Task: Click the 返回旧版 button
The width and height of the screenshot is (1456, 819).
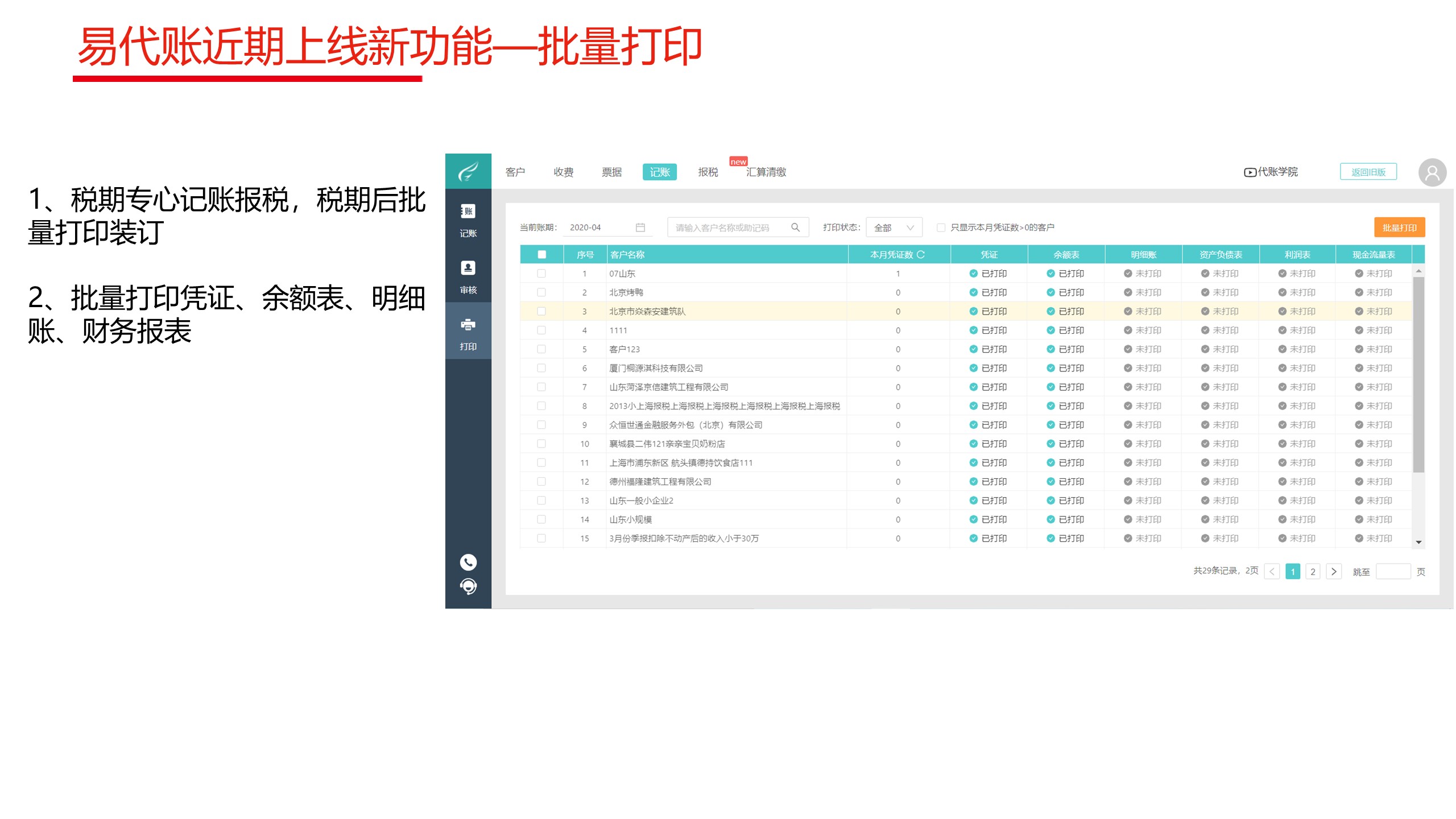Action: [1368, 172]
